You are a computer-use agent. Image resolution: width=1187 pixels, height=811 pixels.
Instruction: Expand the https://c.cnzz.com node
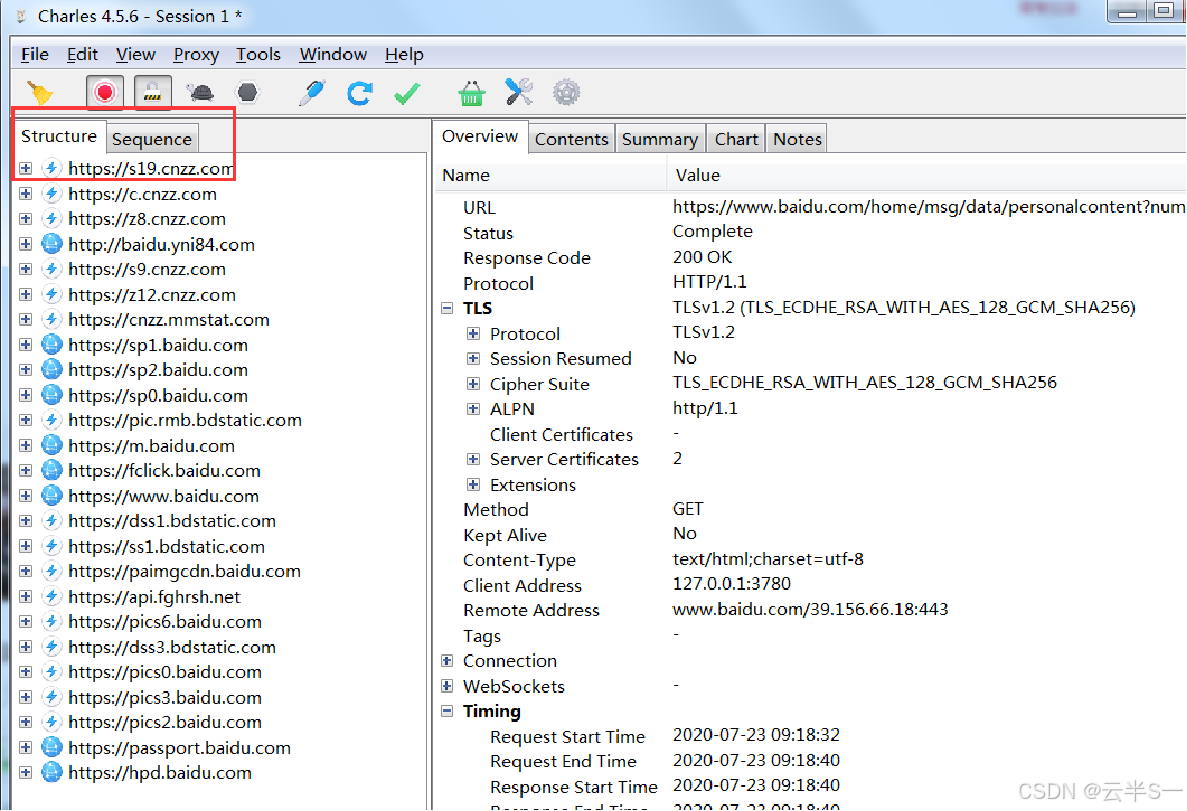[x=26, y=194]
